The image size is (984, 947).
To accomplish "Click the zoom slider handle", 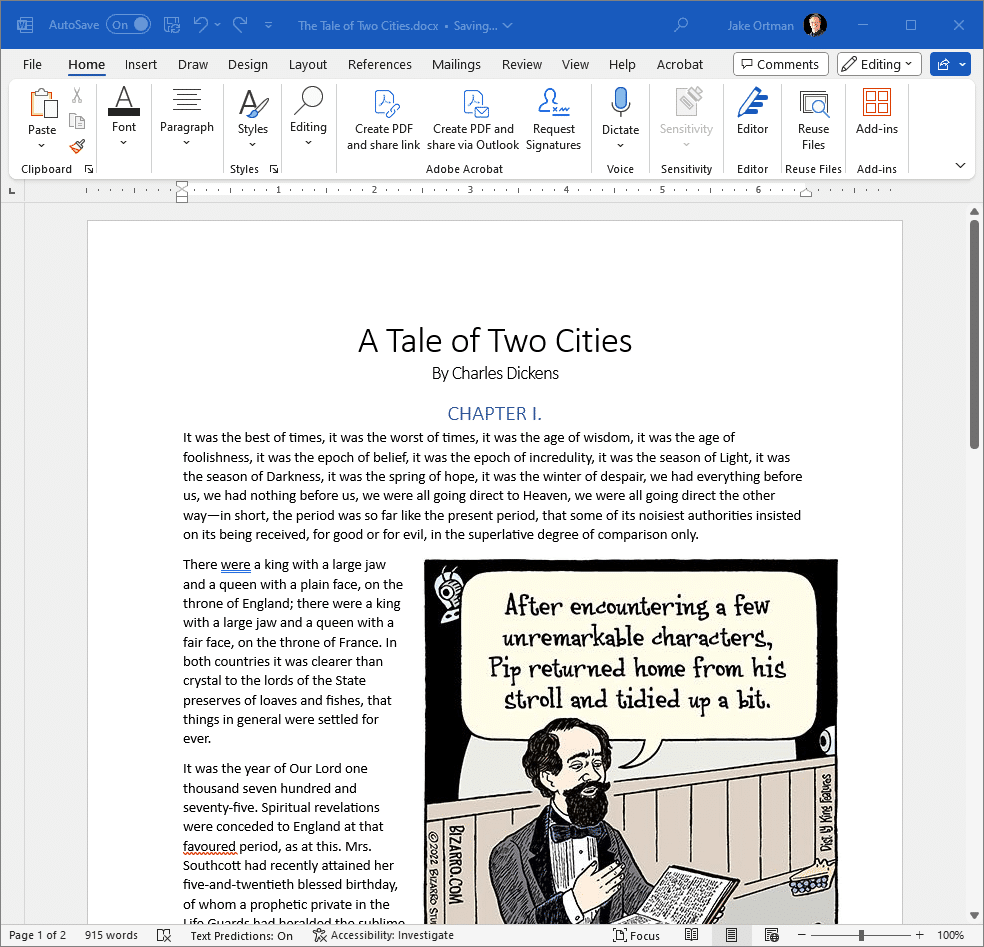I will tap(861, 935).
